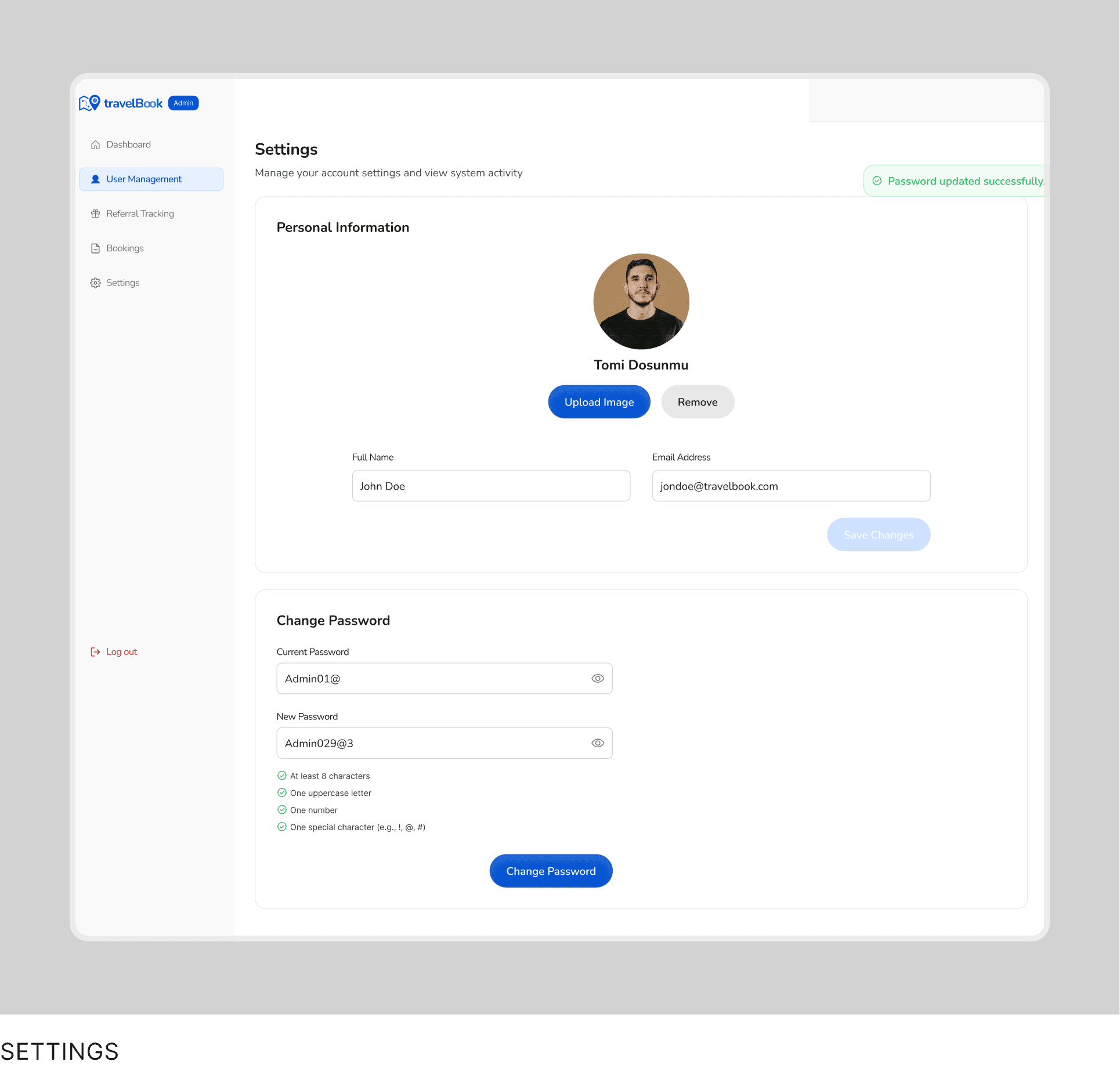This screenshot has height=1068, width=1120.
Task: Click the Save Changes button
Action: [x=878, y=535]
